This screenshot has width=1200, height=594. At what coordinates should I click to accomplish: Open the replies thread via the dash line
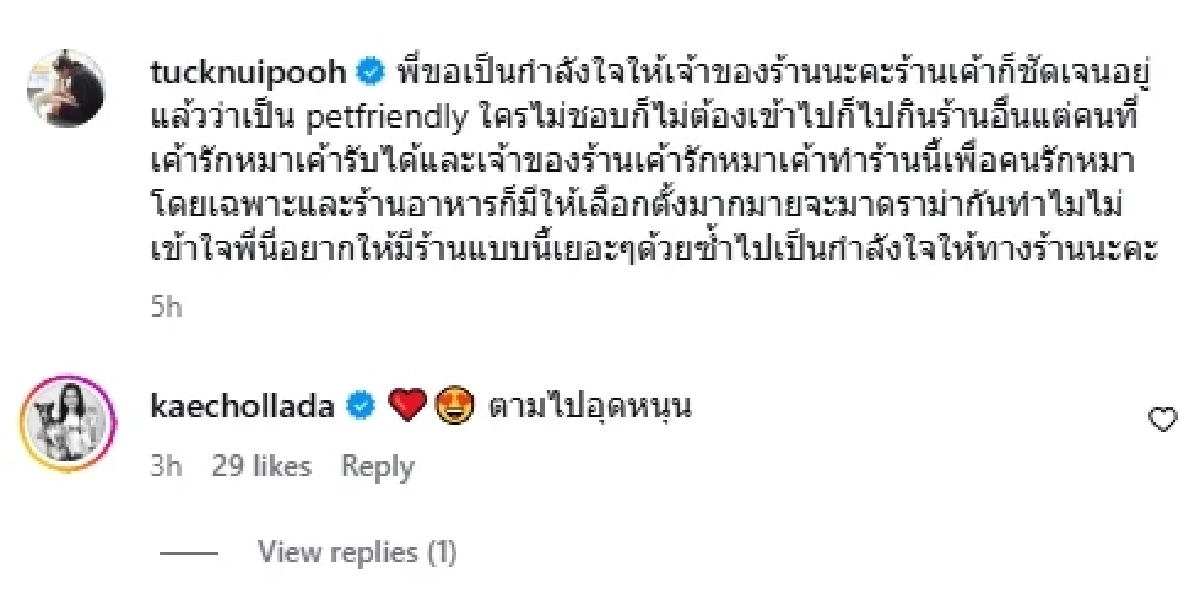186,551
